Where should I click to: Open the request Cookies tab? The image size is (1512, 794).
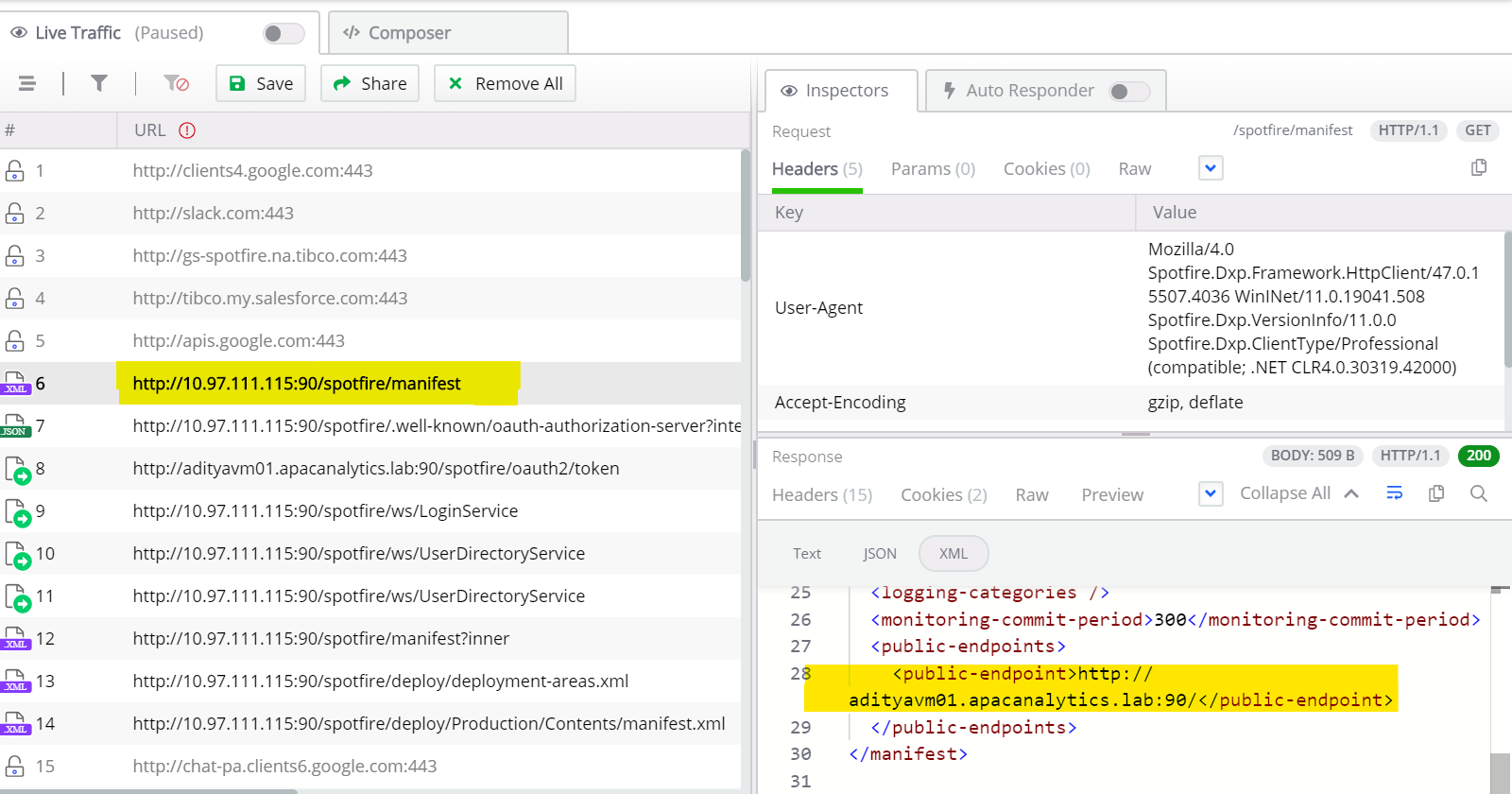pos(1046,168)
